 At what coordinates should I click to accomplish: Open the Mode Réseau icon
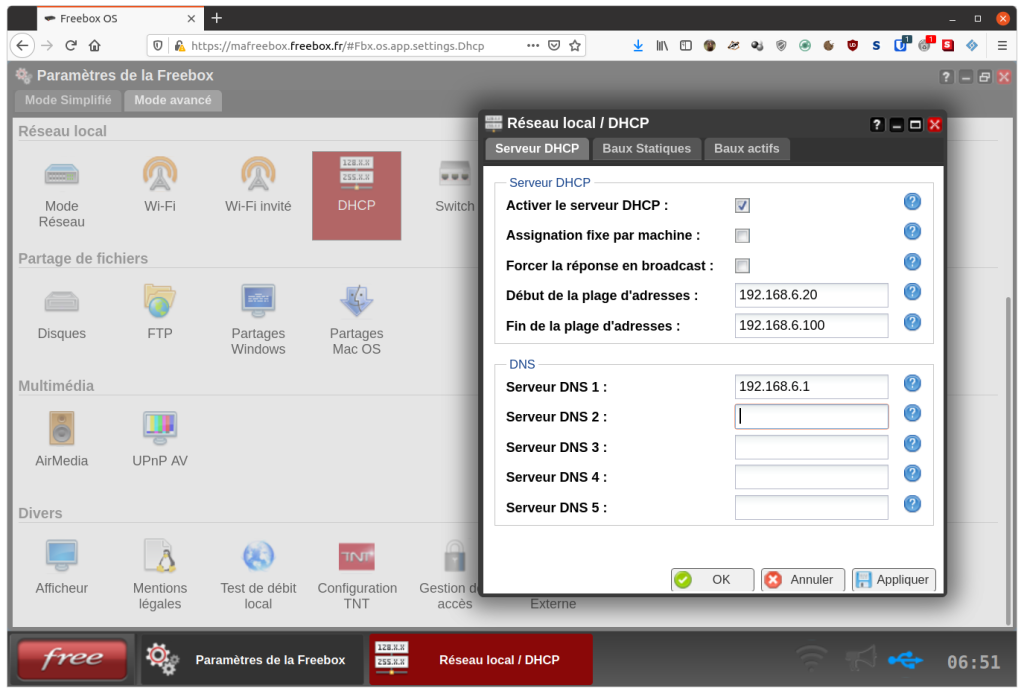click(x=61, y=191)
